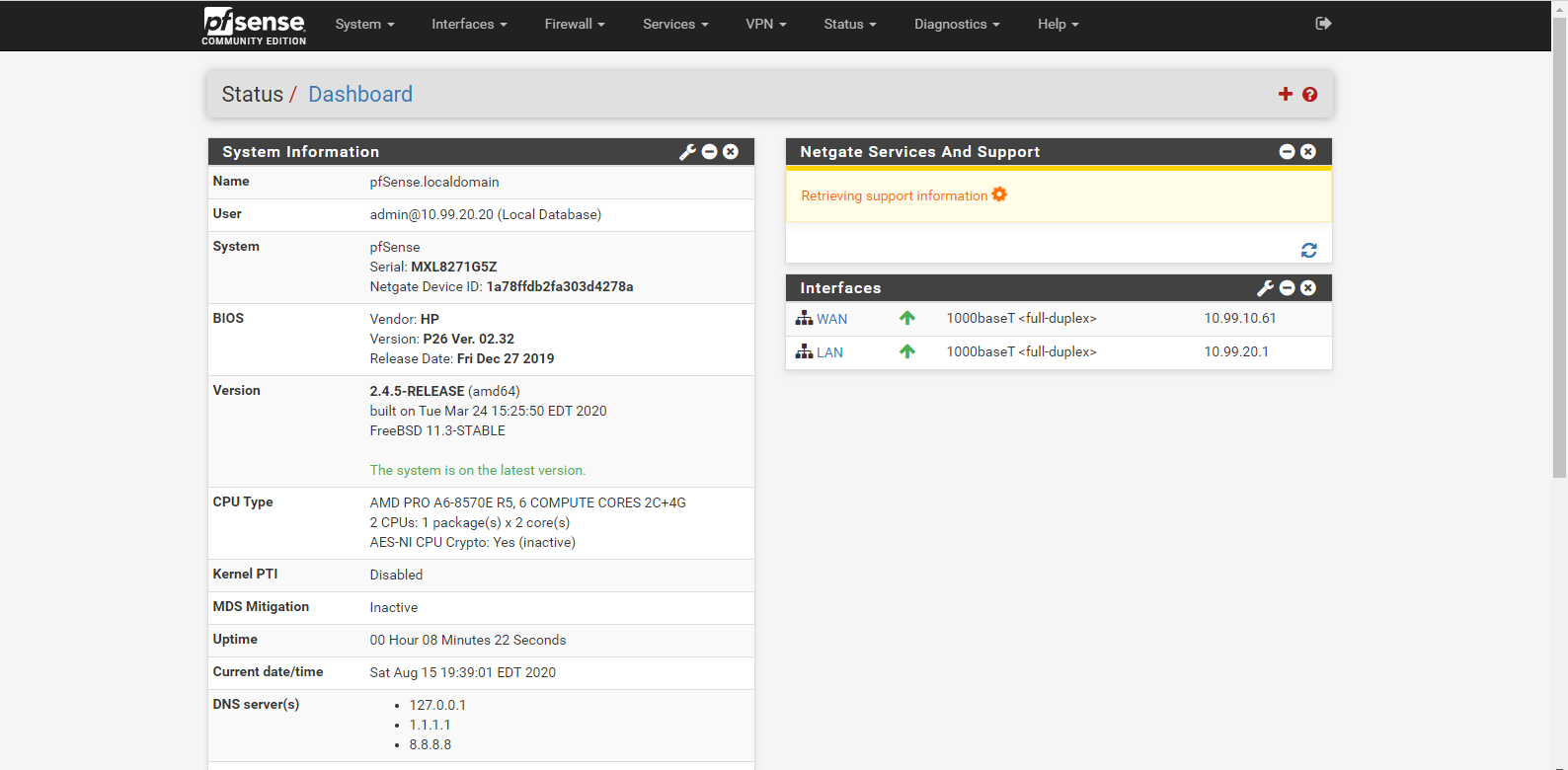Click the serial number MXL8271G5Z

[454, 268]
